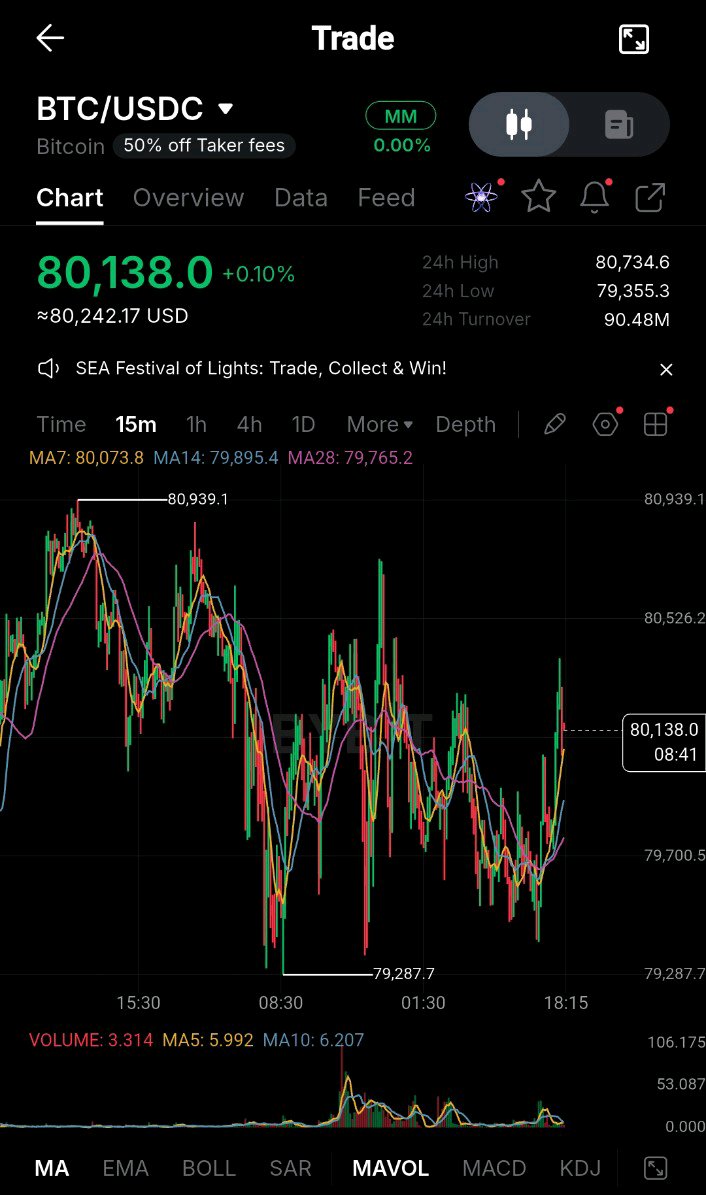706x1195 pixels.
Task: Tap the current price tag 80,138.0 08:41
Action: (663, 742)
